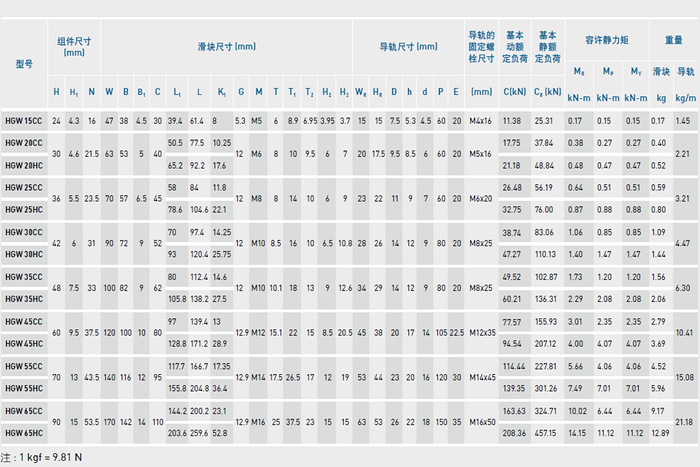Click dynamic load value 163.63
Viewport: 700px width, 467px height.
pos(514,411)
